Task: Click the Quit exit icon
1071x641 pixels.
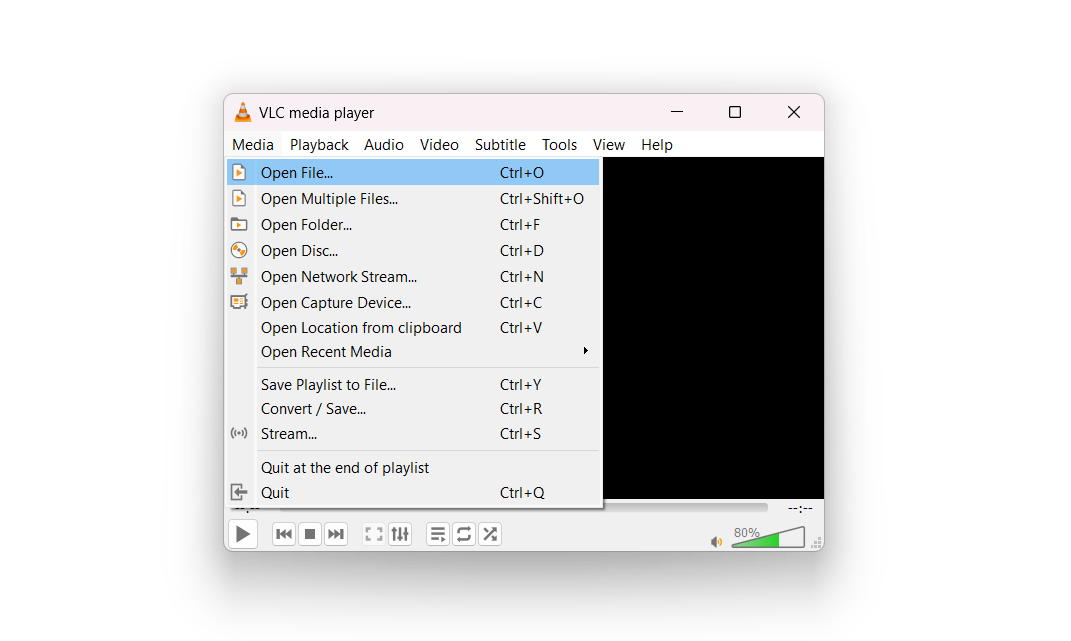Action: (239, 492)
